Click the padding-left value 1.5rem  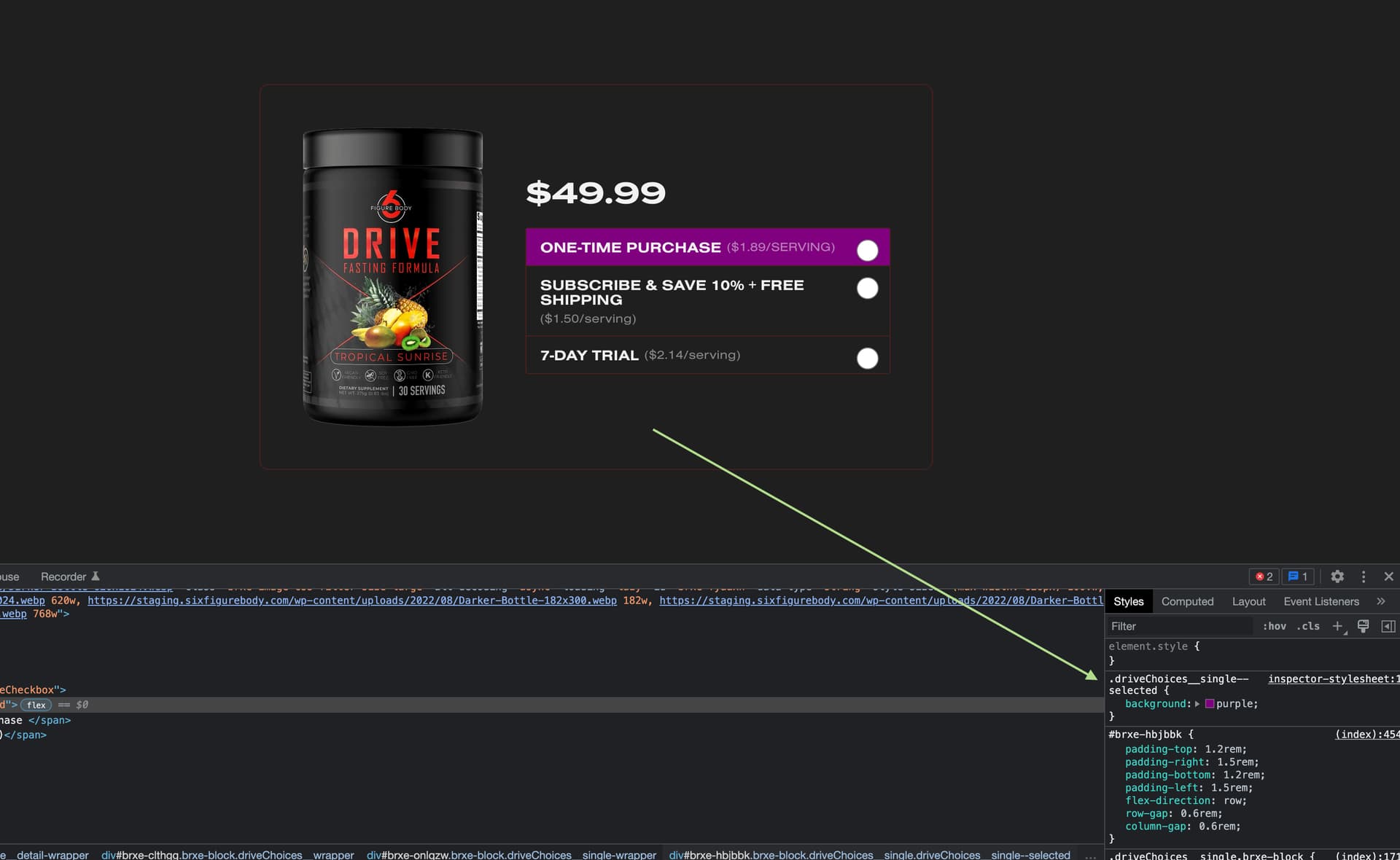click(x=1229, y=788)
